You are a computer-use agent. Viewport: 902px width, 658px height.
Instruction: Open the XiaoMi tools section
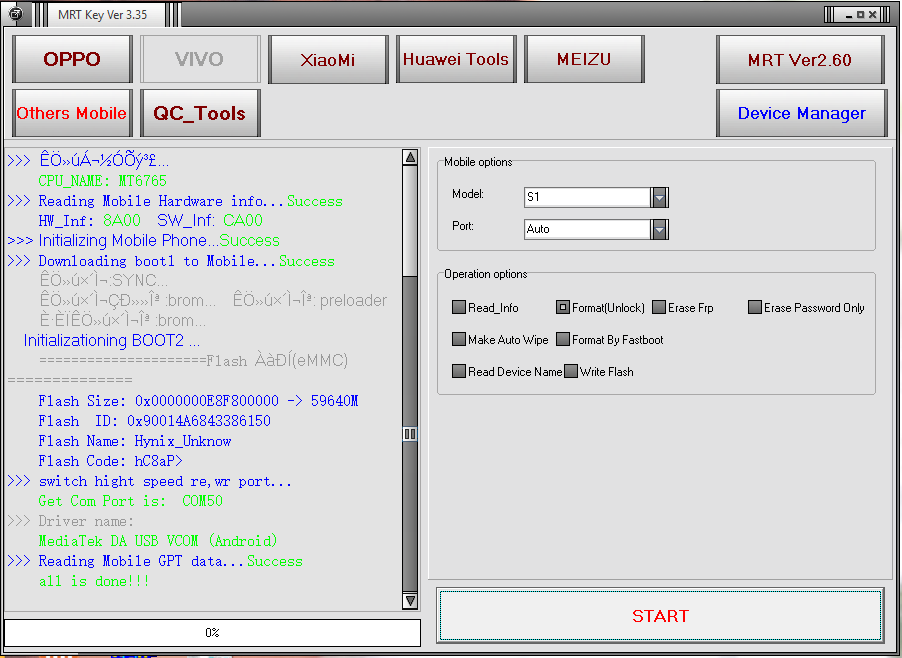pyautogui.click(x=328, y=59)
